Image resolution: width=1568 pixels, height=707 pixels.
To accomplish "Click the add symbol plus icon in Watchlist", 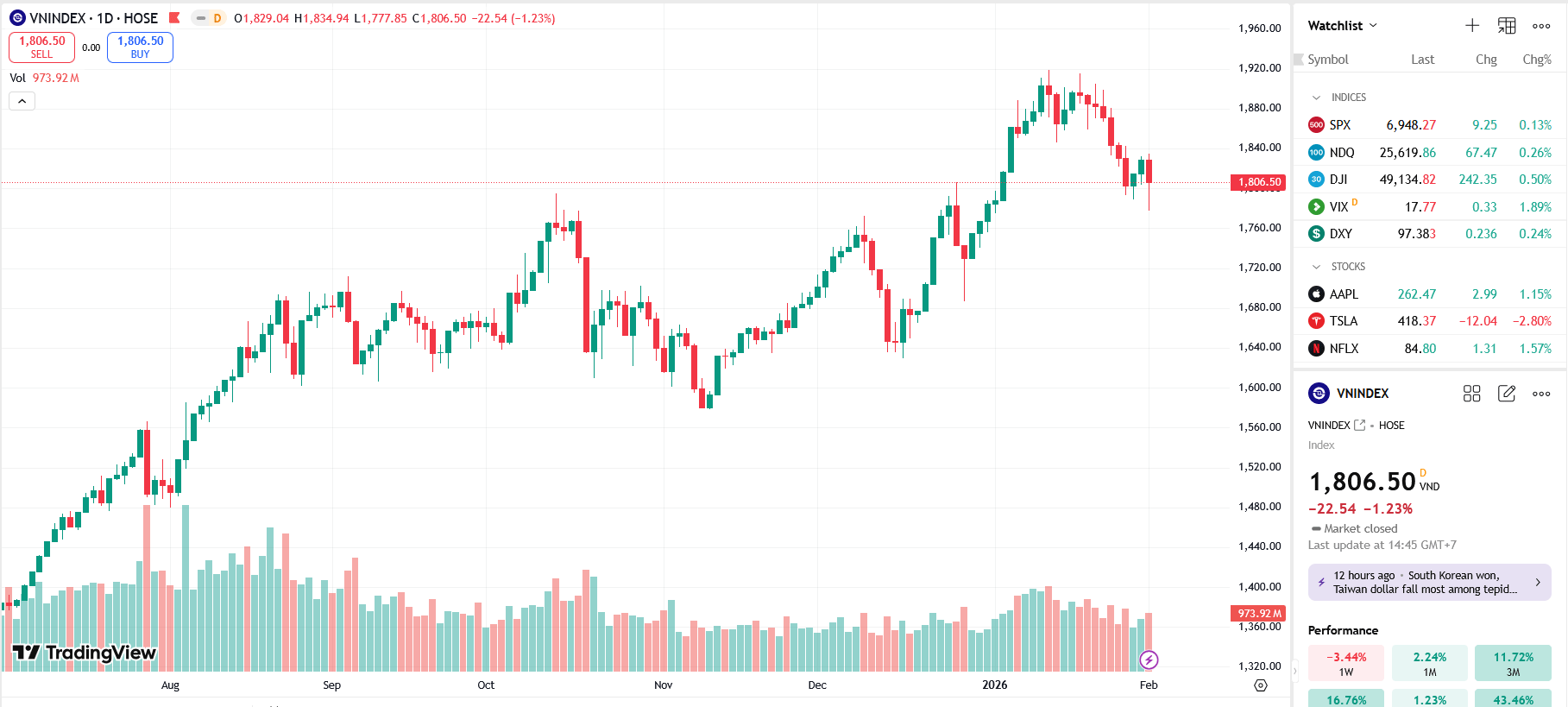I will [x=1472, y=25].
